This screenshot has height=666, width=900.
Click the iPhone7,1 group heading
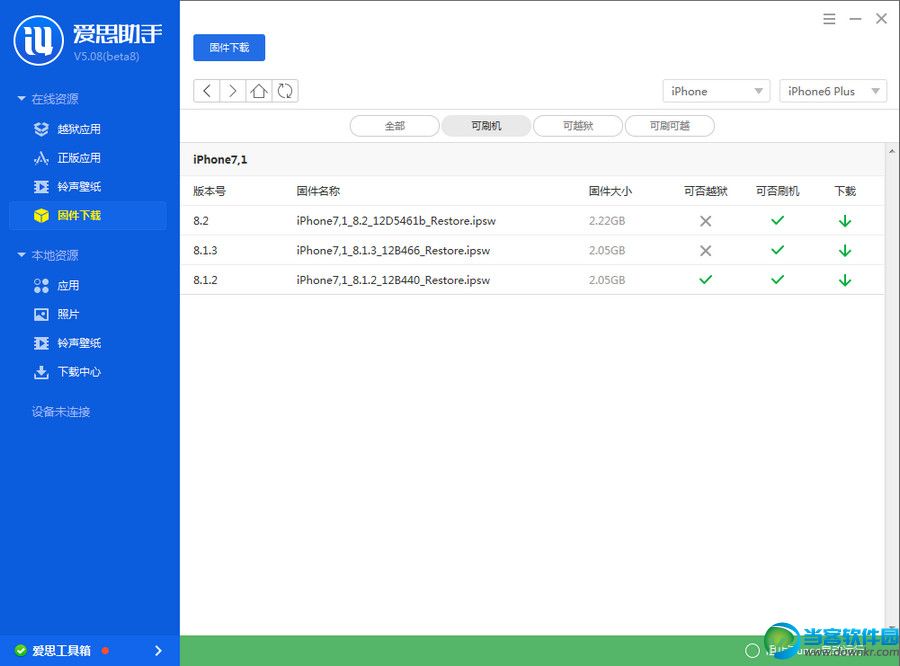pyautogui.click(x=220, y=160)
